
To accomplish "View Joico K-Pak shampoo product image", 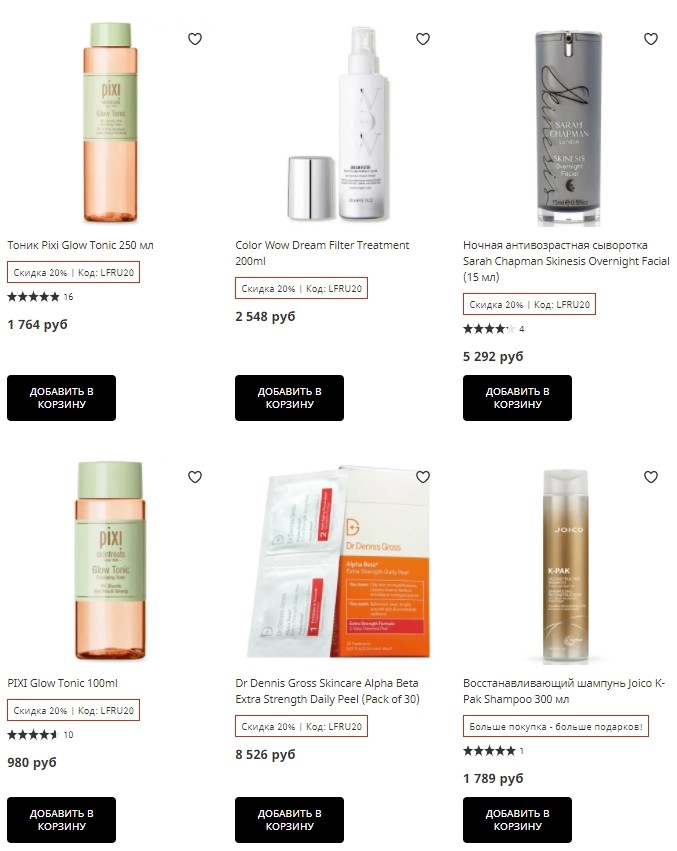I will [x=566, y=567].
